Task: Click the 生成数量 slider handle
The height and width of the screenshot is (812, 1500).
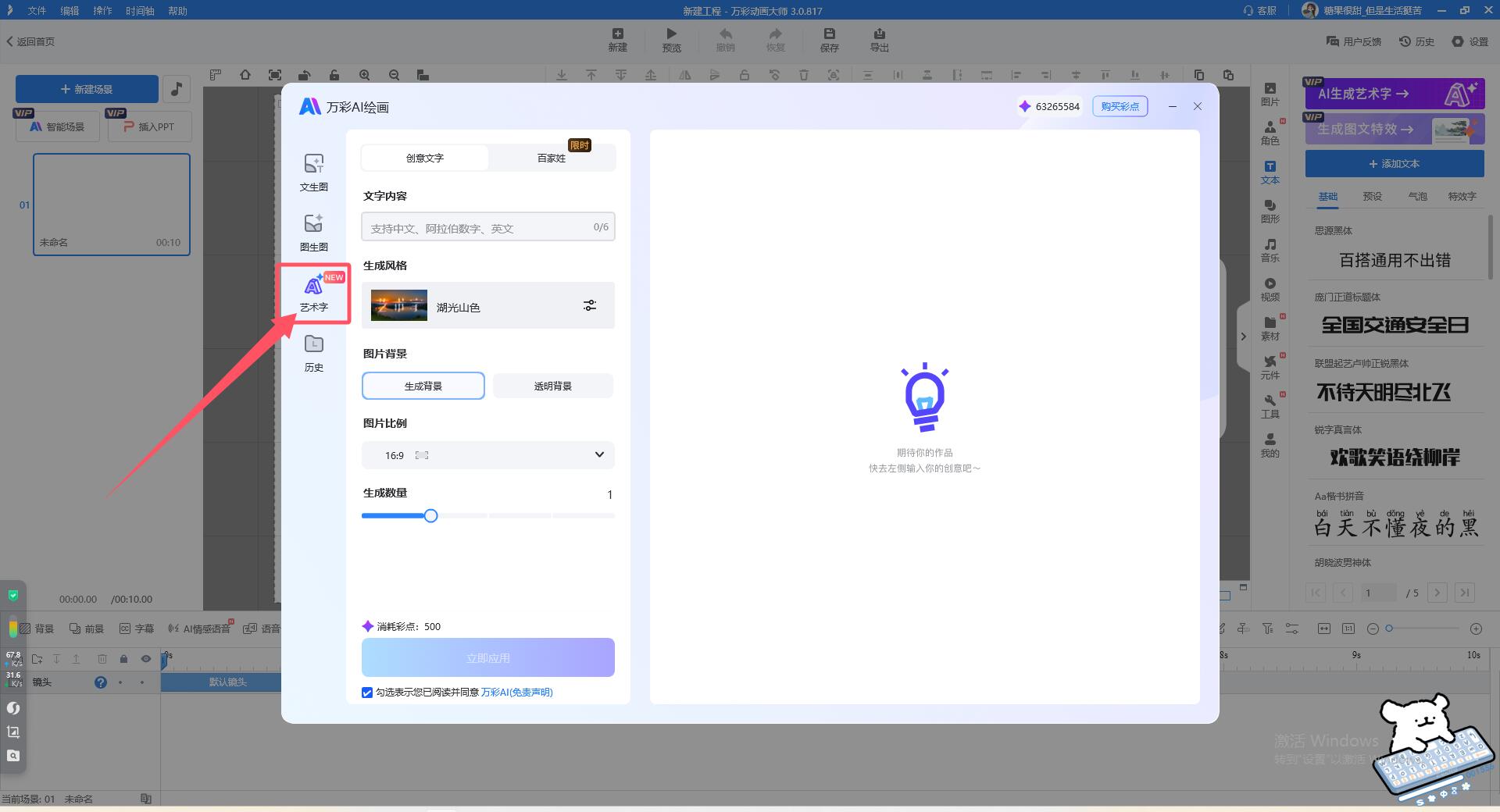Action: 430,515
